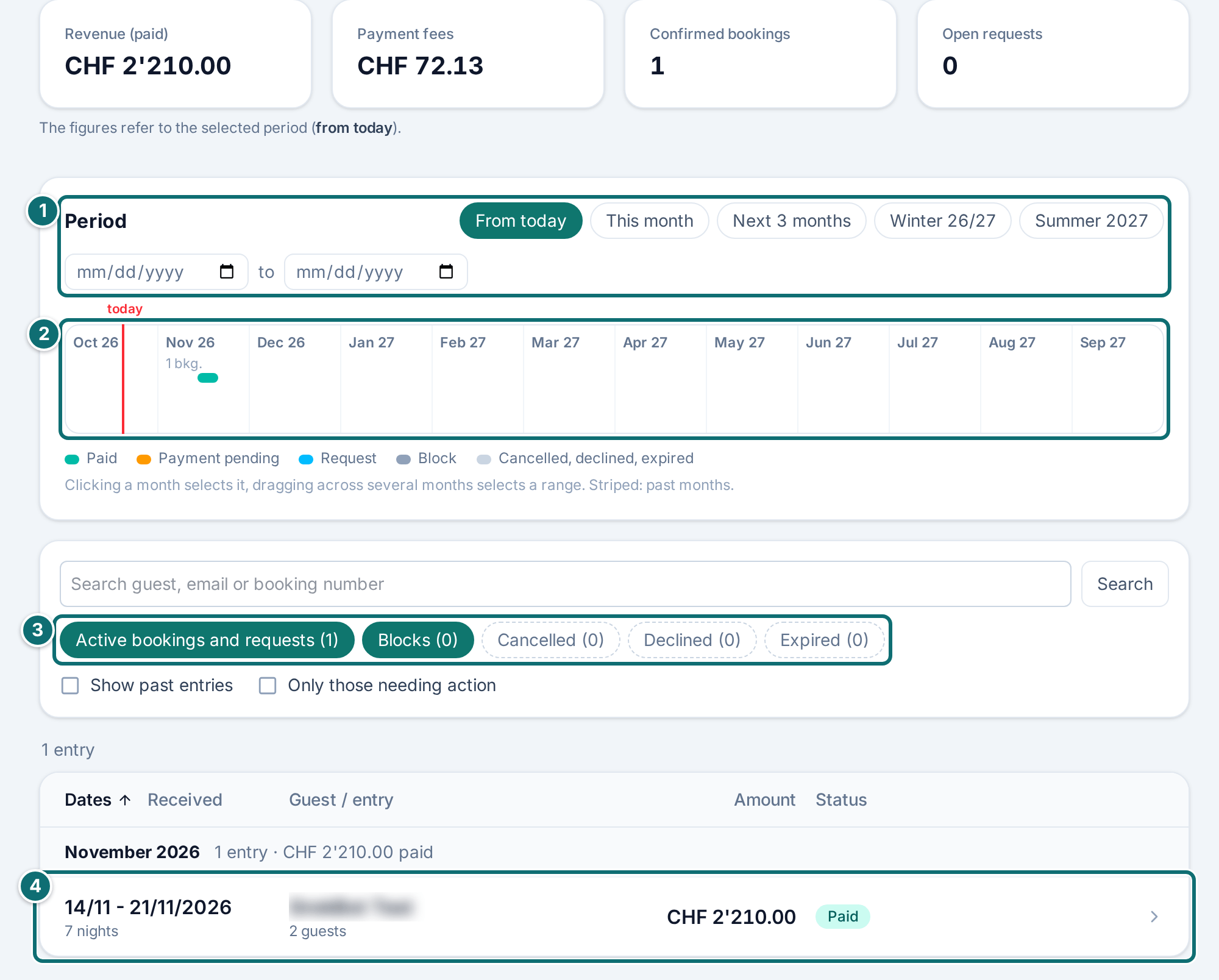The image size is (1219, 980).
Task: Select the Winter 26/27 preset
Action: [943, 221]
